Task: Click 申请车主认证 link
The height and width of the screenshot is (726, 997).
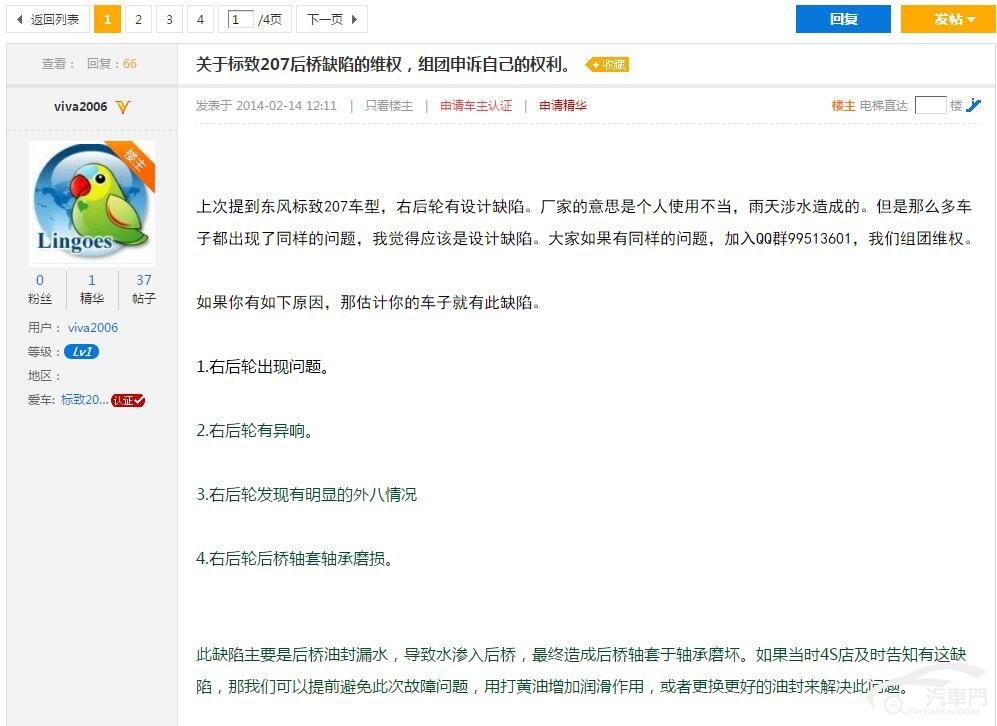Action: pyautogui.click(x=476, y=106)
